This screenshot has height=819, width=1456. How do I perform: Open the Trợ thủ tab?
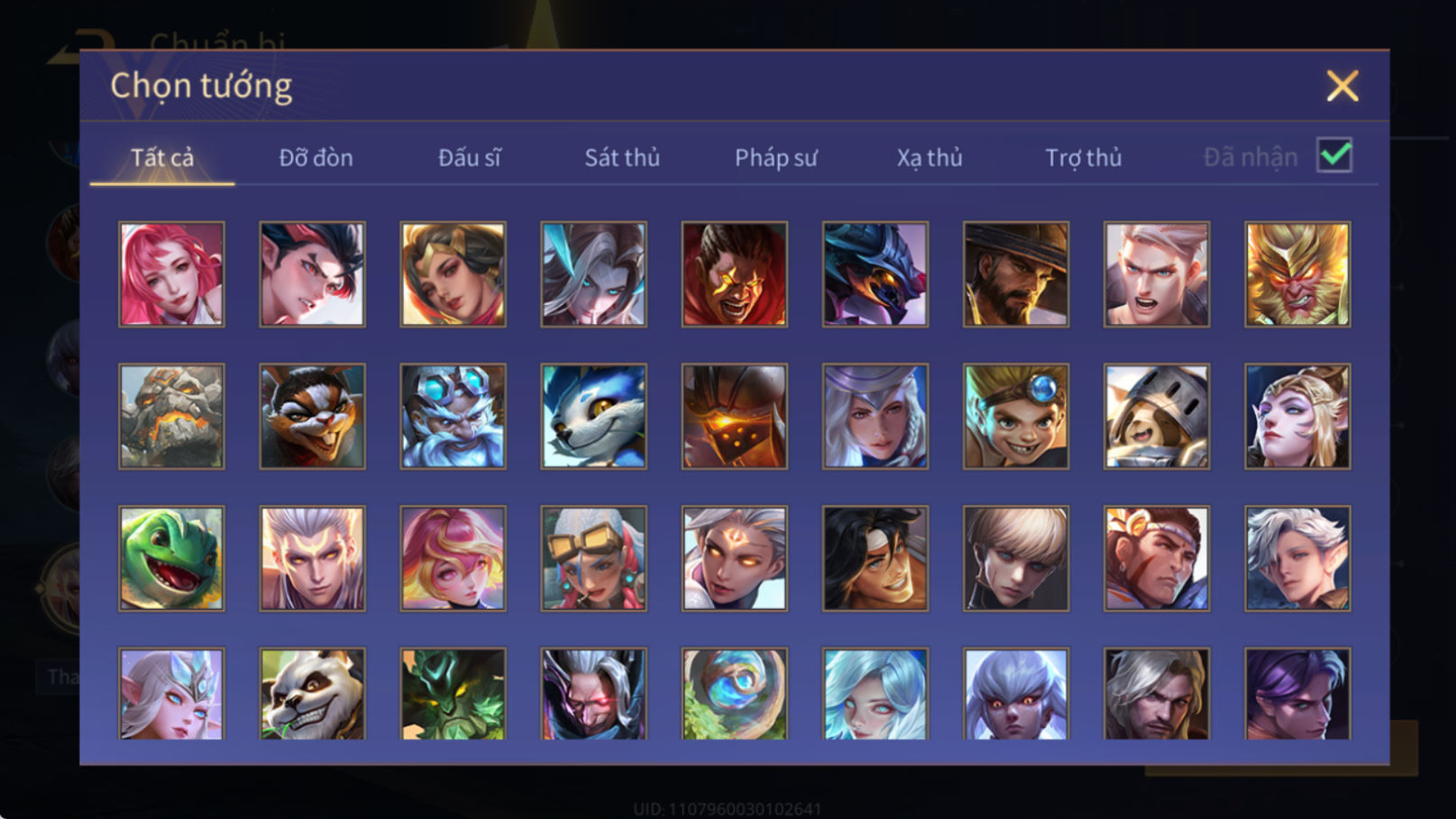[x=1083, y=158]
